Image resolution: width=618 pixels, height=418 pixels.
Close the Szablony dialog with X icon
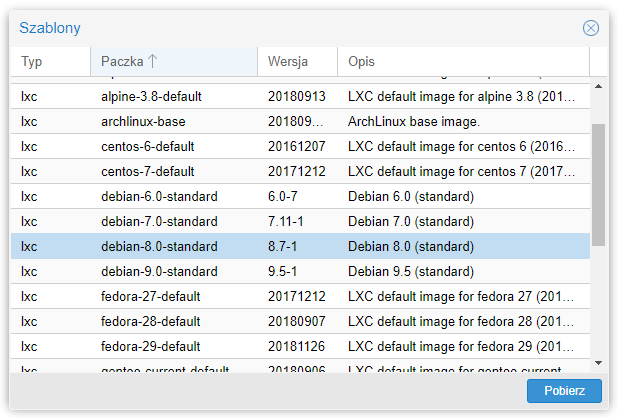point(591,28)
